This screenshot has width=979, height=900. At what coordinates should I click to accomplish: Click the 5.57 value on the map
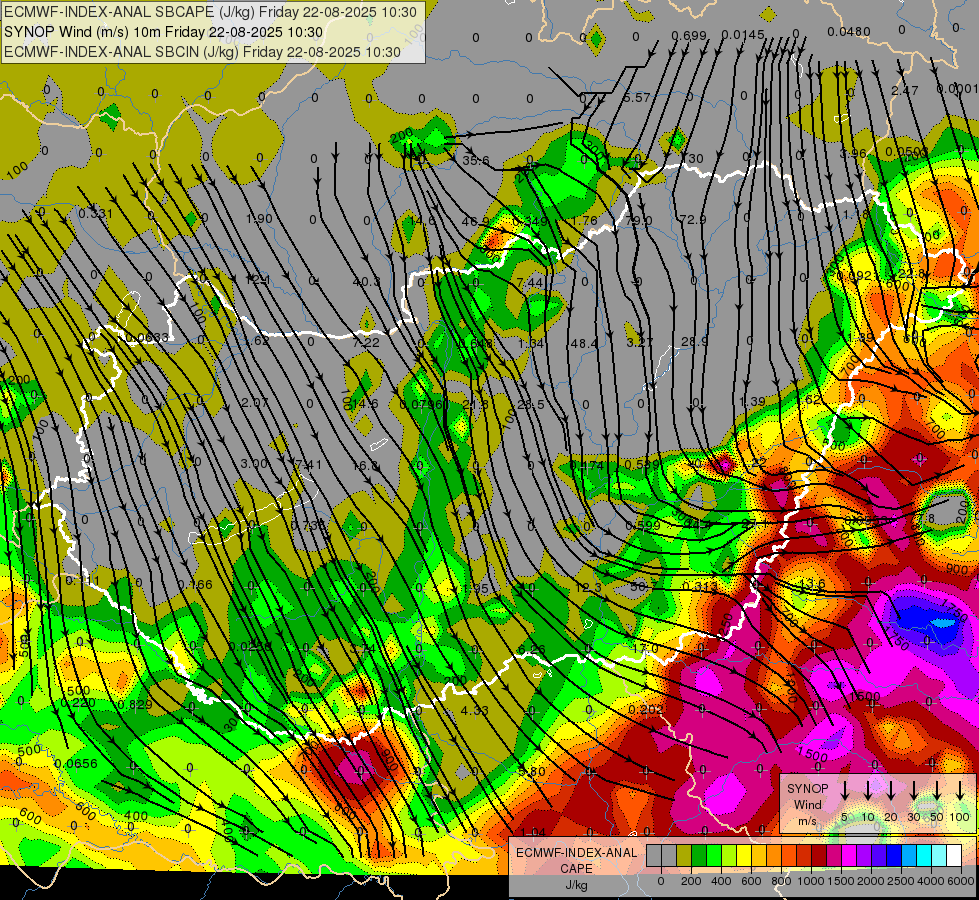(x=637, y=97)
